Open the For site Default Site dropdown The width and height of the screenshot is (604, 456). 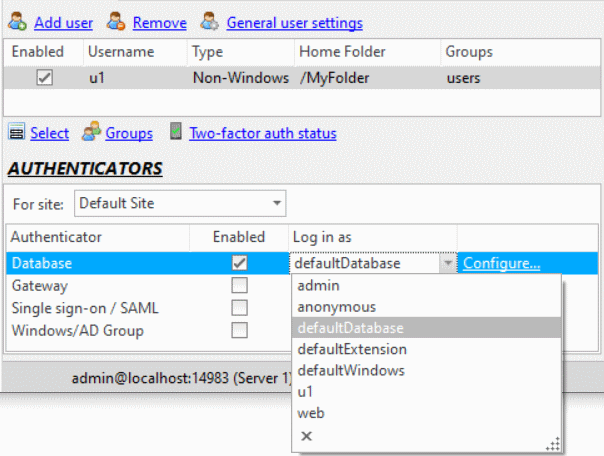(180, 204)
